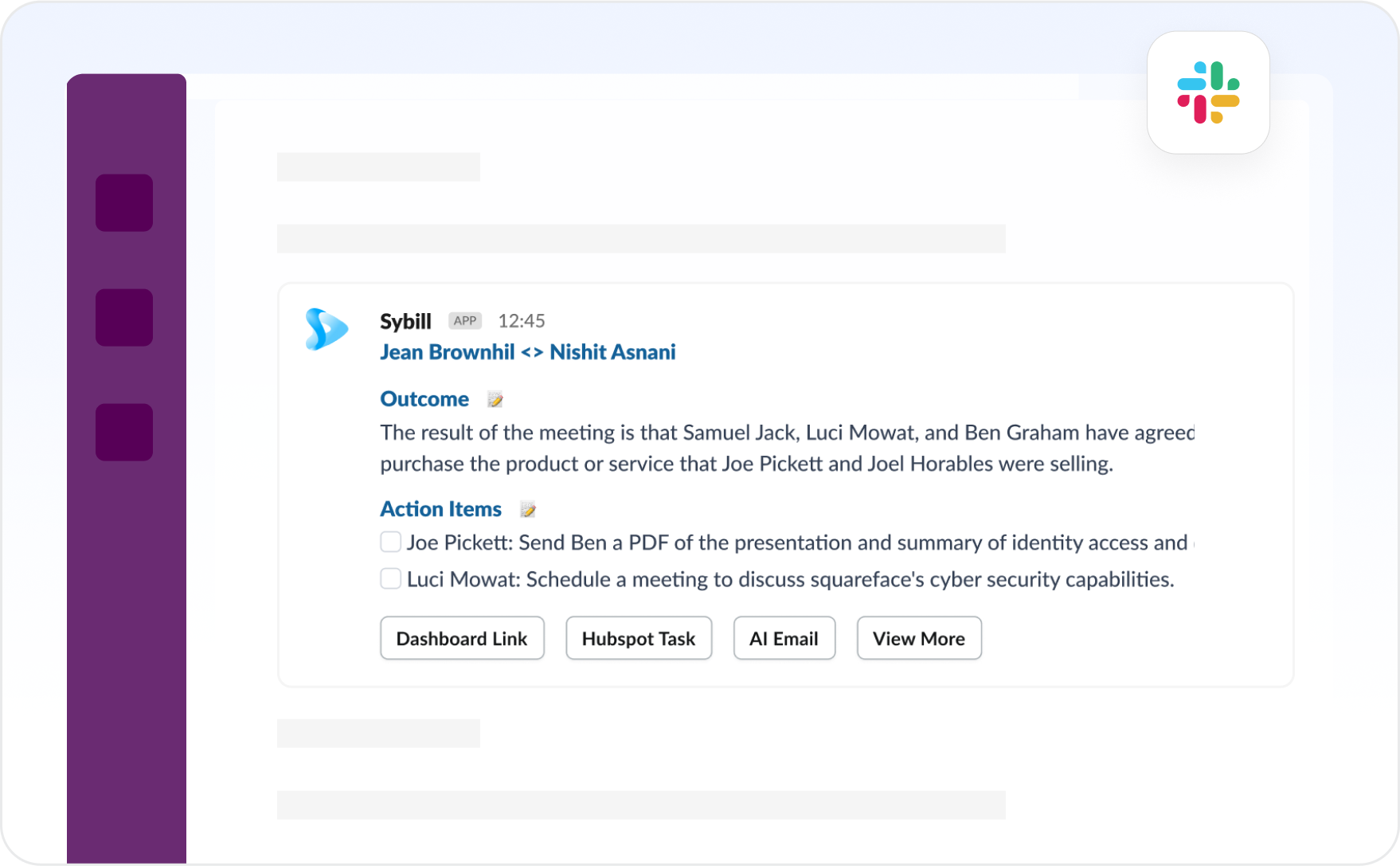Image resolution: width=1400 pixels, height=866 pixels.
Task: Expand message with View More
Action: pyautogui.click(x=919, y=638)
